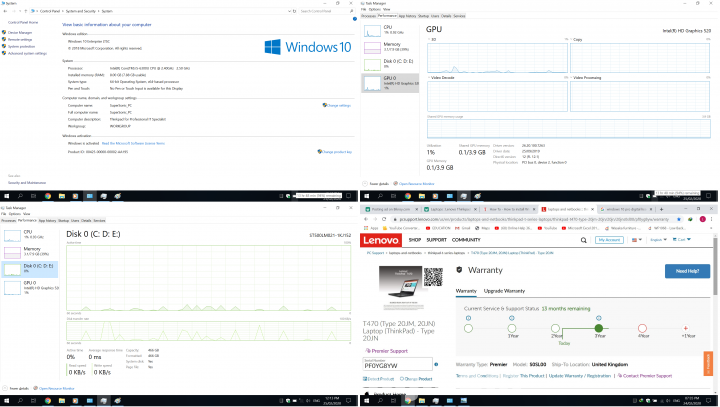Open the Cart dropdown
Viewport: 720px width, 407px height.
coord(681,239)
